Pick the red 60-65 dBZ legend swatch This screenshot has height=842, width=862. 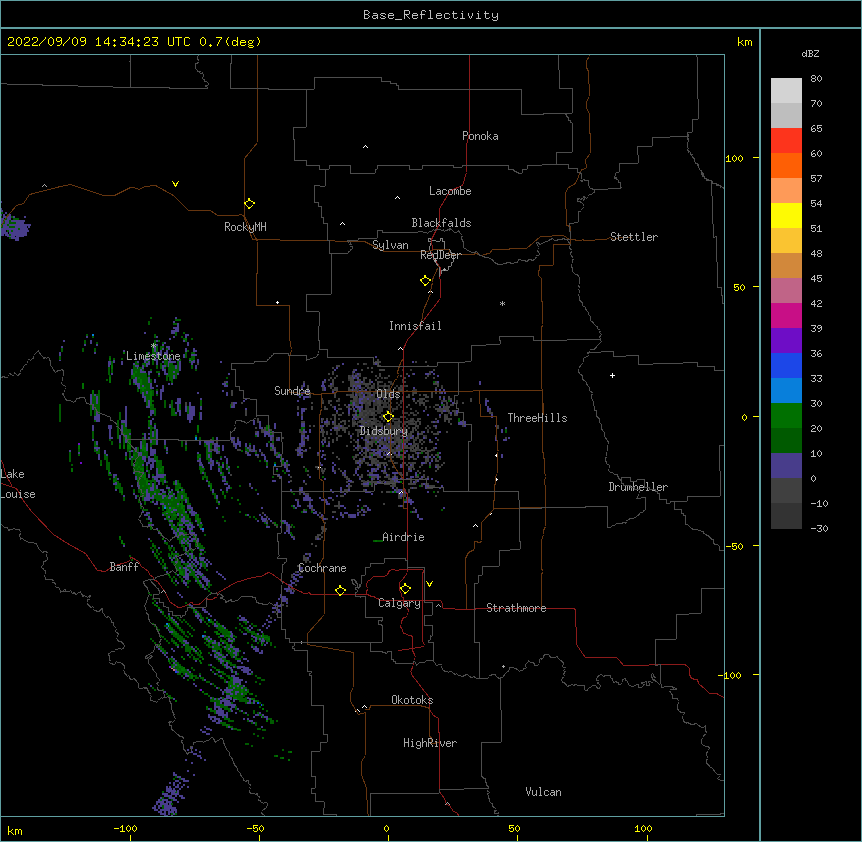pos(786,141)
